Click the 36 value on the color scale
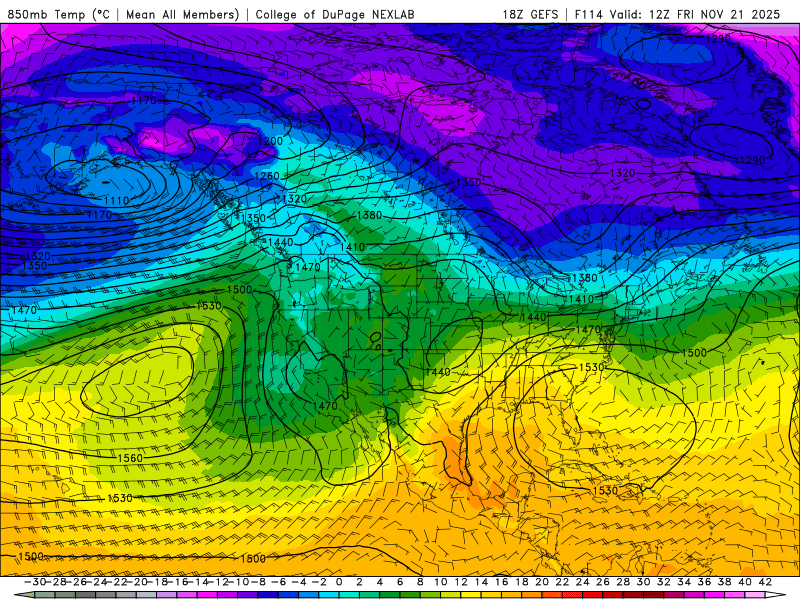The width and height of the screenshot is (800, 600). tap(704, 582)
